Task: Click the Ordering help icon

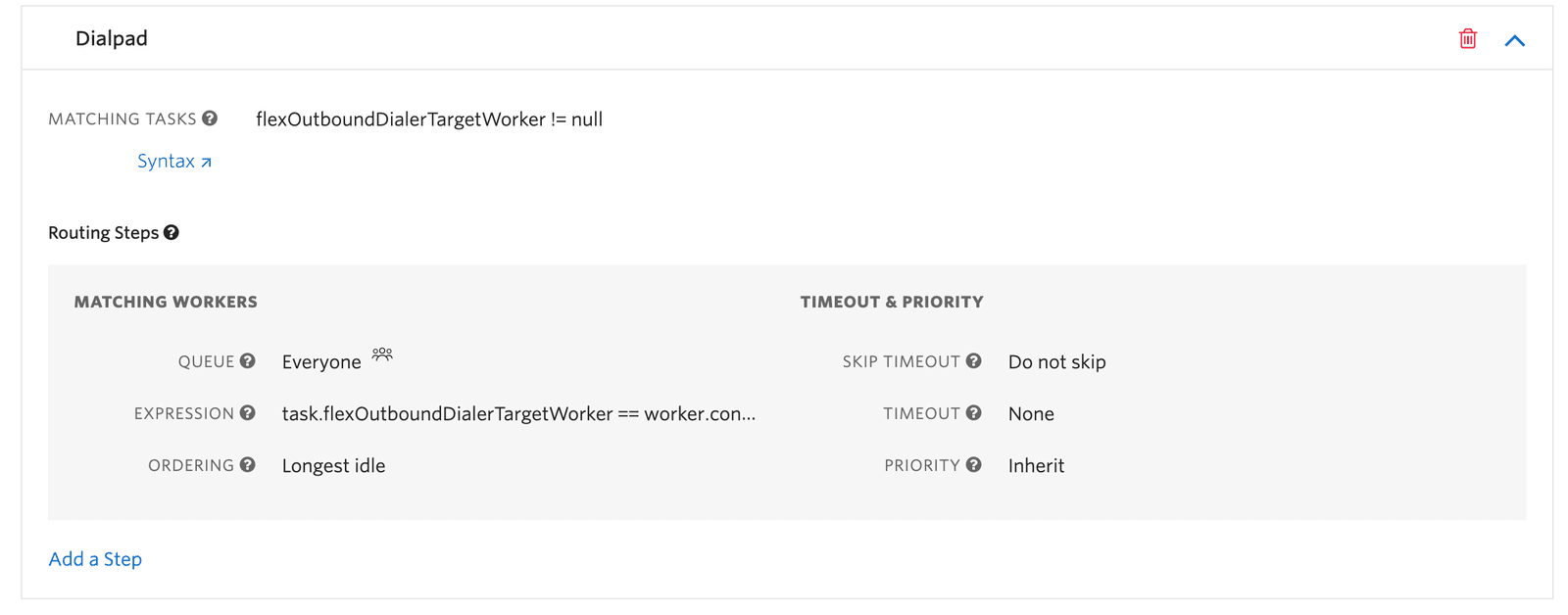Action: click(x=248, y=464)
